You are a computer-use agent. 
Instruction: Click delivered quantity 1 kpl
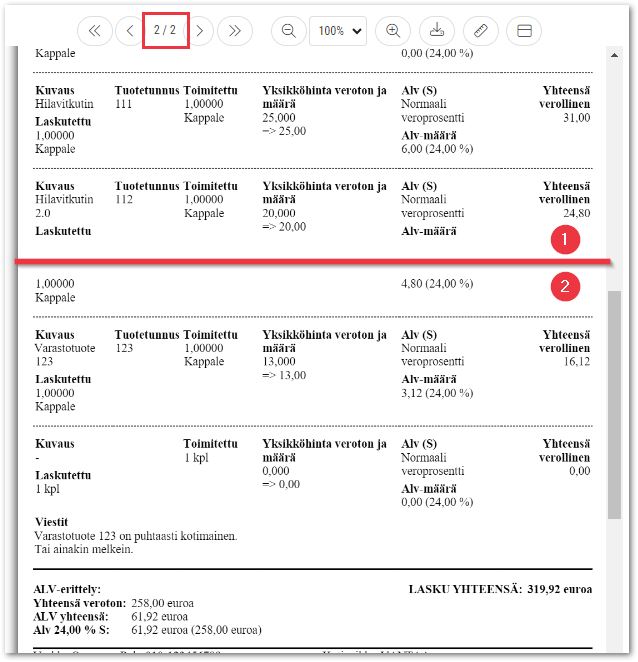pos(196,458)
